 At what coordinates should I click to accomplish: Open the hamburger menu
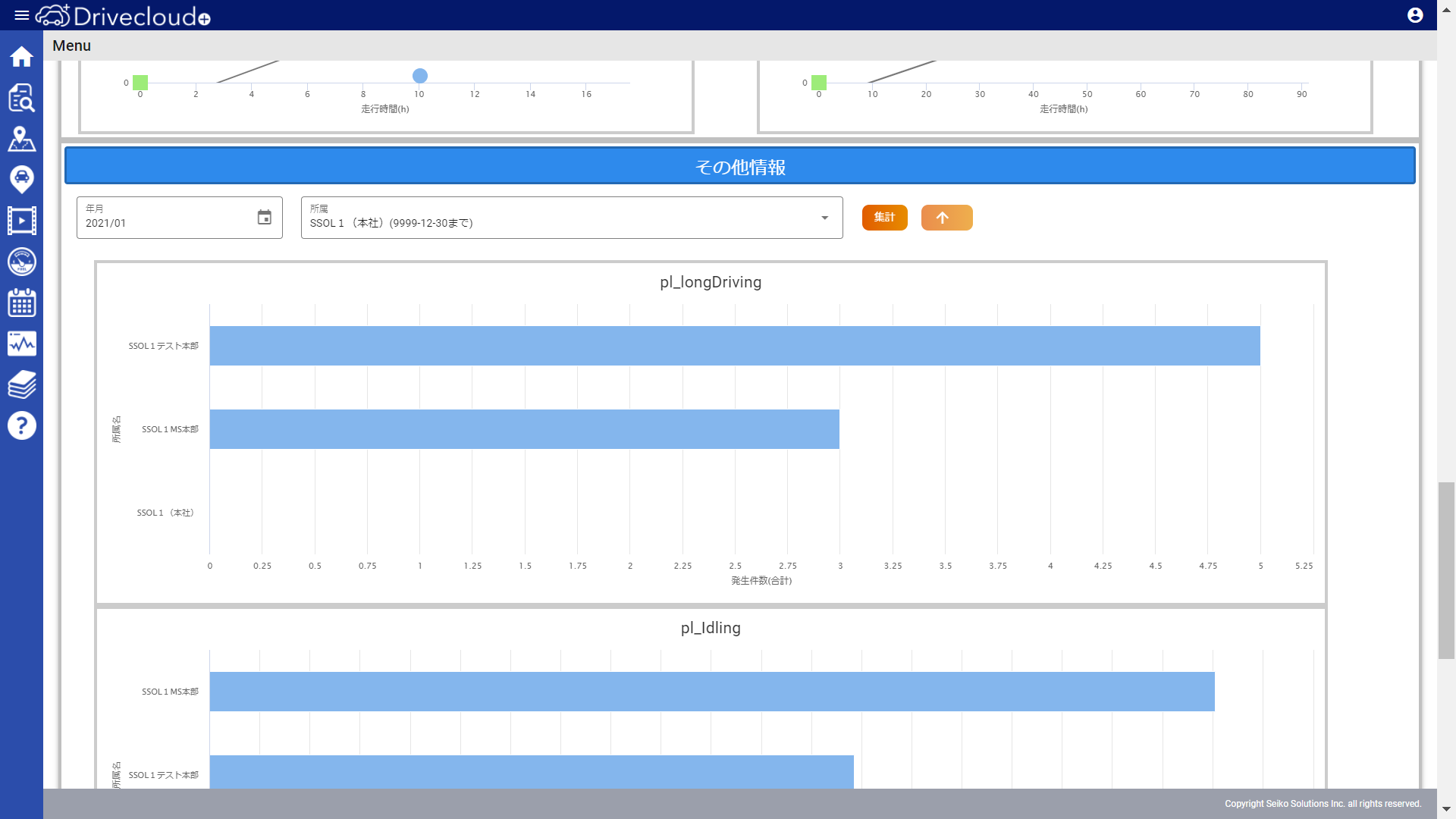(x=21, y=15)
